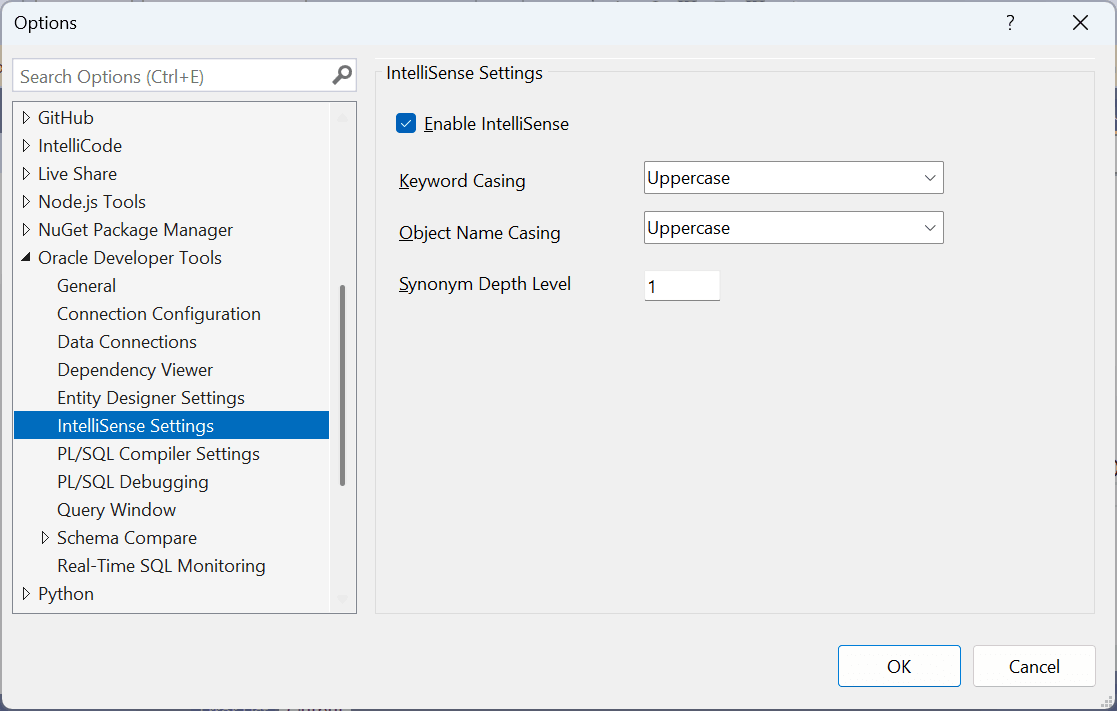Expand the NuGet Package Manager node
This screenshot has width=1117, height=711.
click(x=25, y=229)
